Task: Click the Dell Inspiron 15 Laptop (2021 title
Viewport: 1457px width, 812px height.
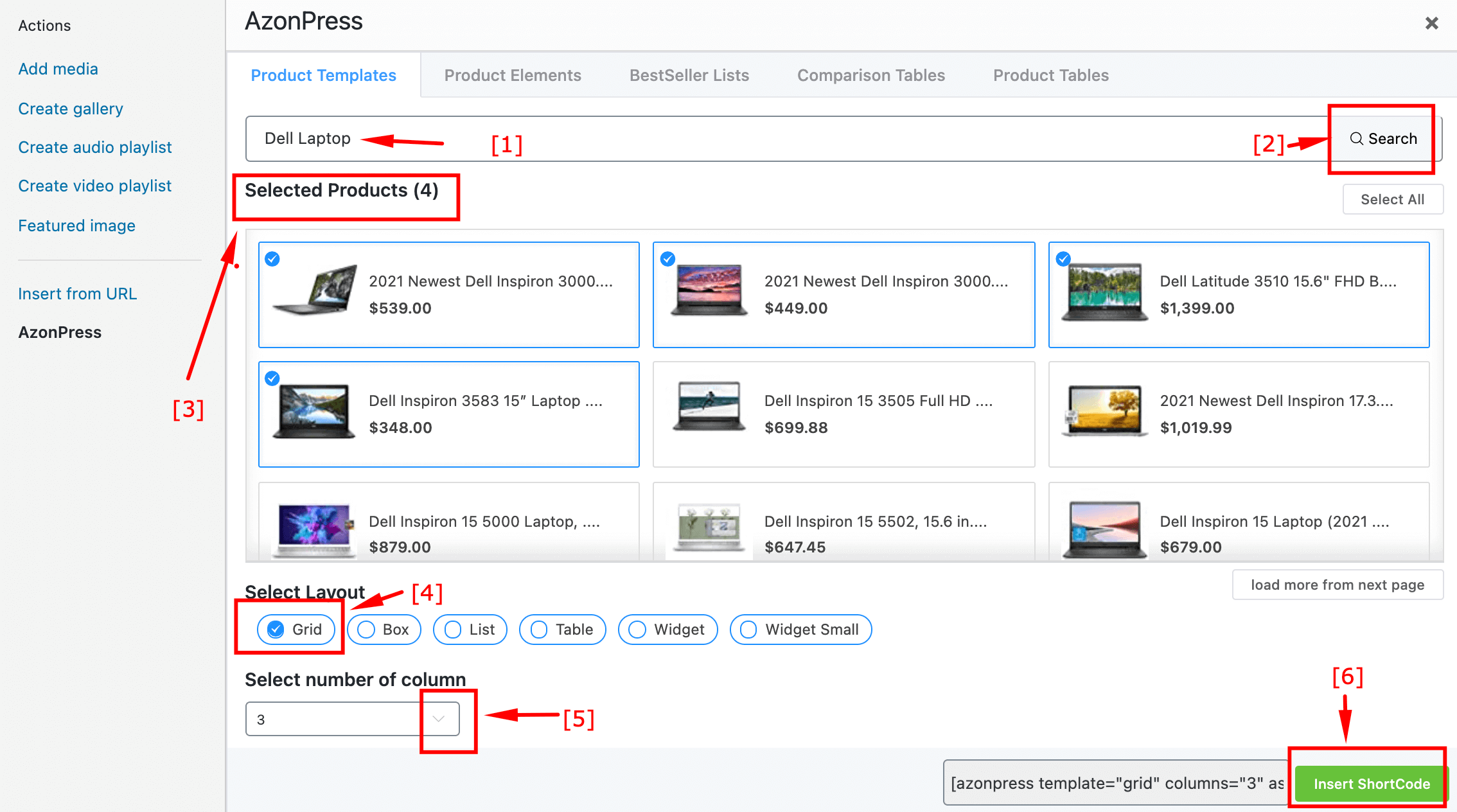Action: [x=1275, y=522]
